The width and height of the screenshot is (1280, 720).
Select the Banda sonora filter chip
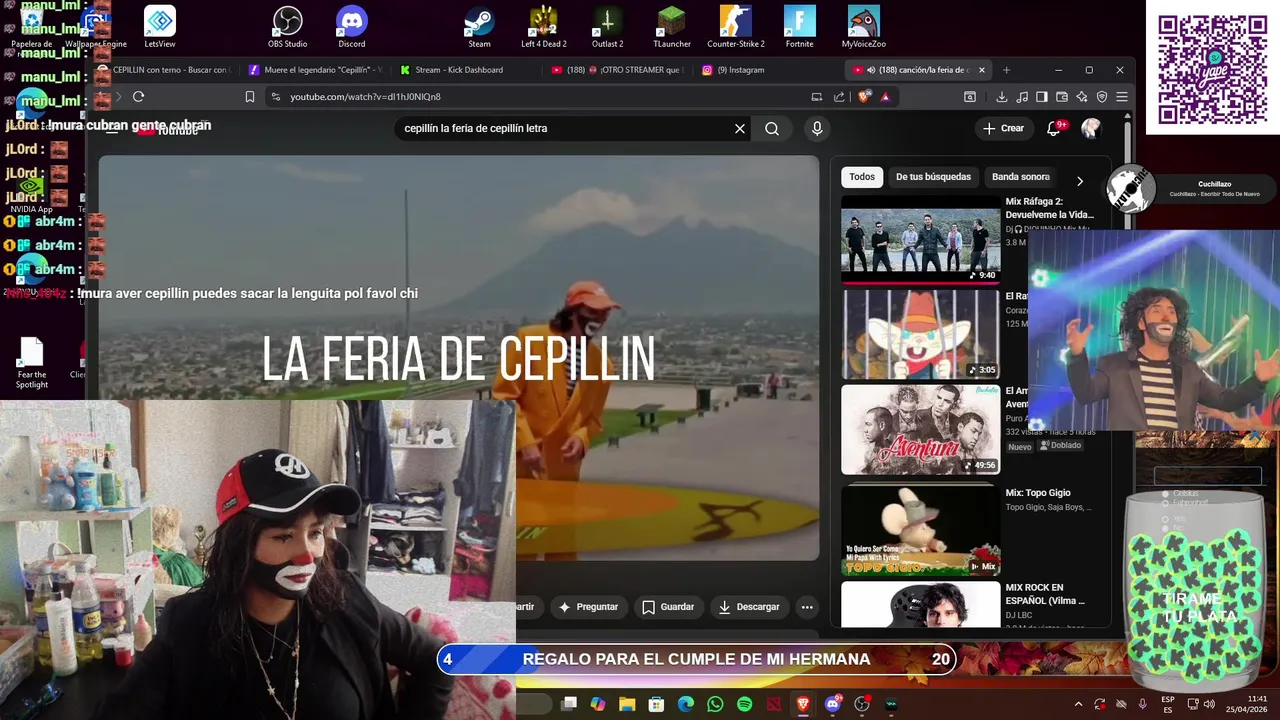(x=1021, y=177)
